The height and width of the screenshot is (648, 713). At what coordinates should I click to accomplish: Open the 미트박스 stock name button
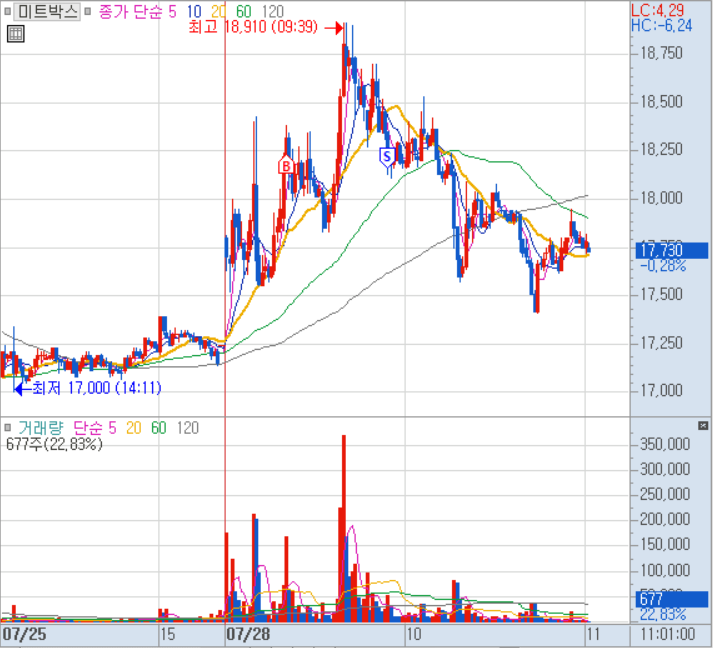tap(46, 12)
